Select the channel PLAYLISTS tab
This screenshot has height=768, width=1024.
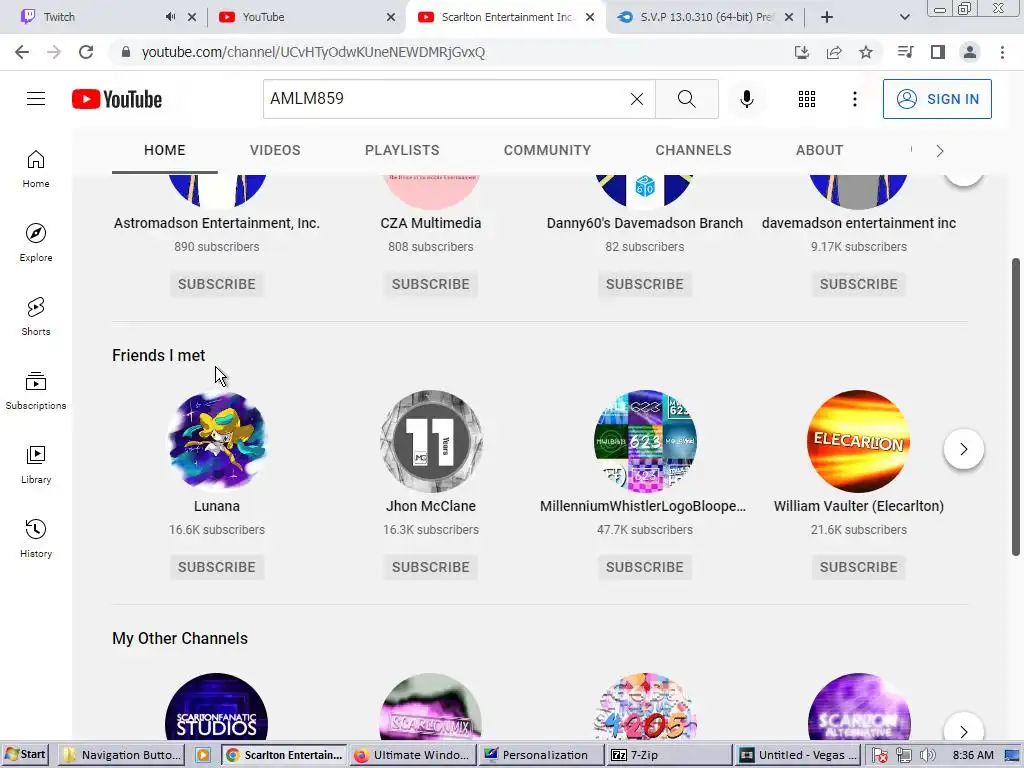pyautogui.click(x=402, y=150)
